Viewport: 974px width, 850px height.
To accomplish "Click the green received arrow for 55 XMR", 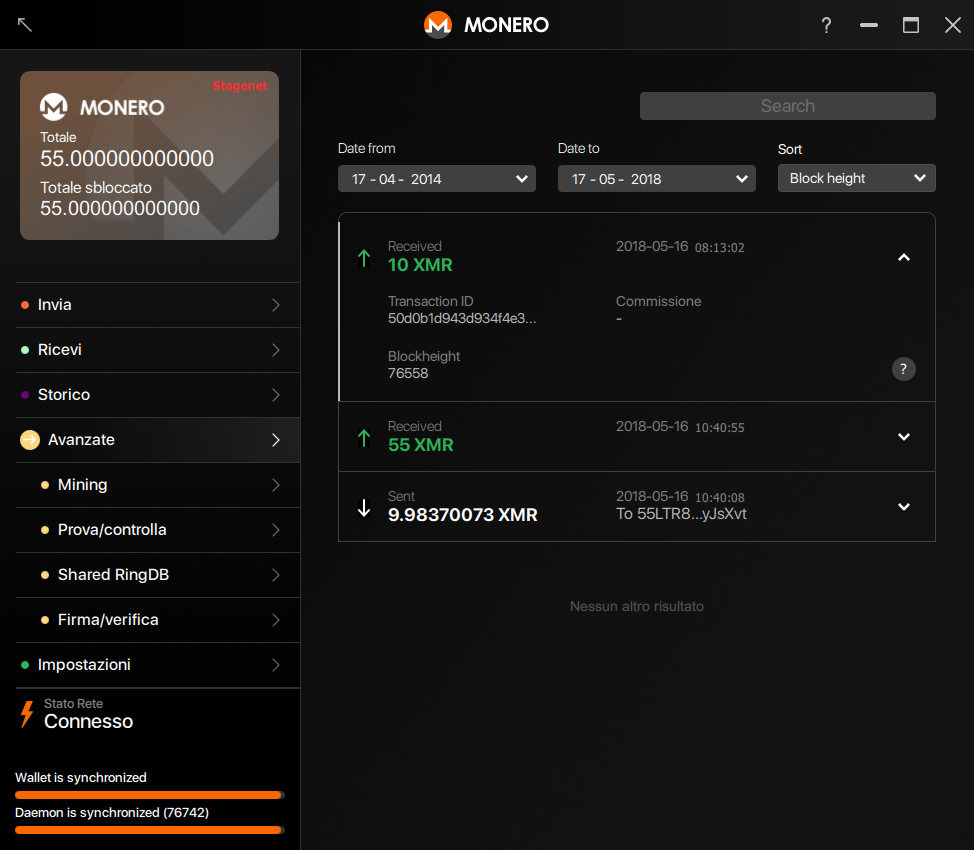I will pos(364,438).
